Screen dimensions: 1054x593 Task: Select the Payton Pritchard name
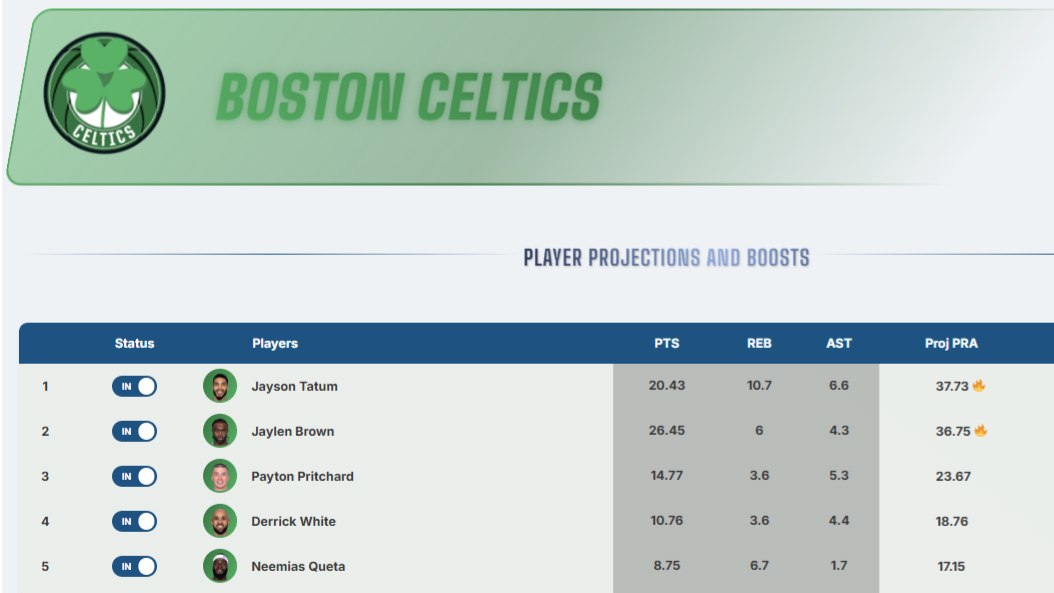(x=302, y=476)
